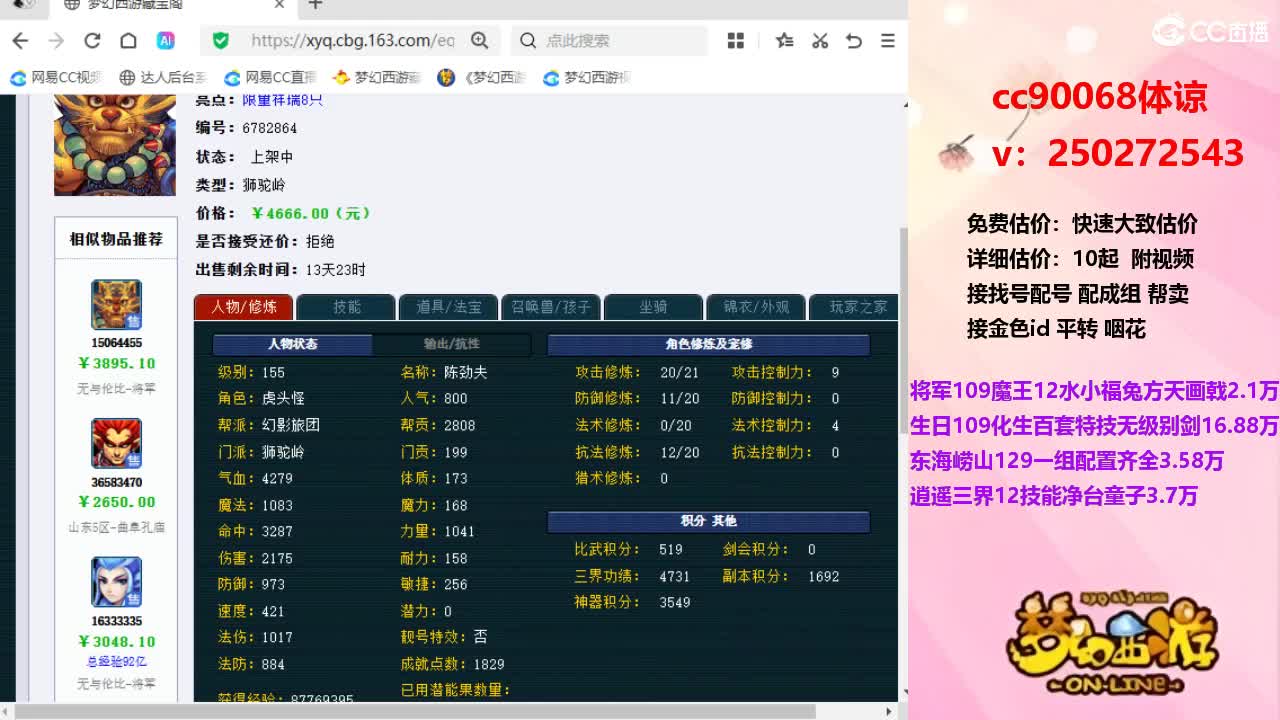Click the 相似物品推荐 heading
This screenshot has width=1280, height=720.
(116, 239)
